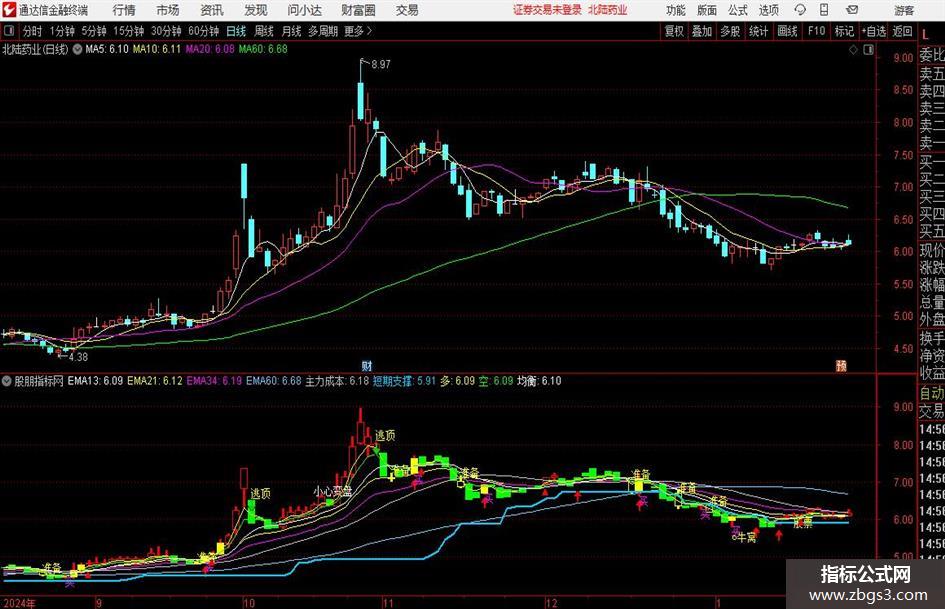The image size is (945, 609).
Task: Click the 通达信 red logo icon
Action: 9,10
